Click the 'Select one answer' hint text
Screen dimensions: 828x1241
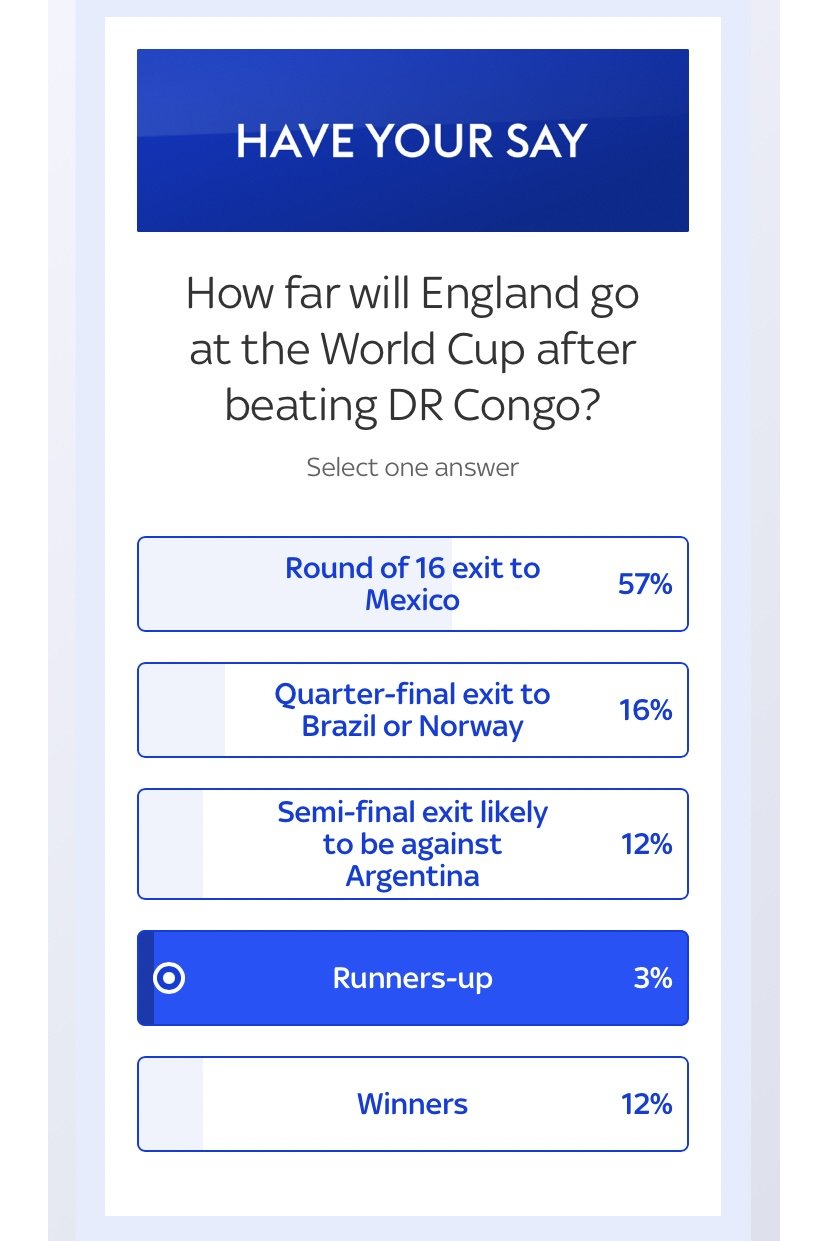pos(413,467)
